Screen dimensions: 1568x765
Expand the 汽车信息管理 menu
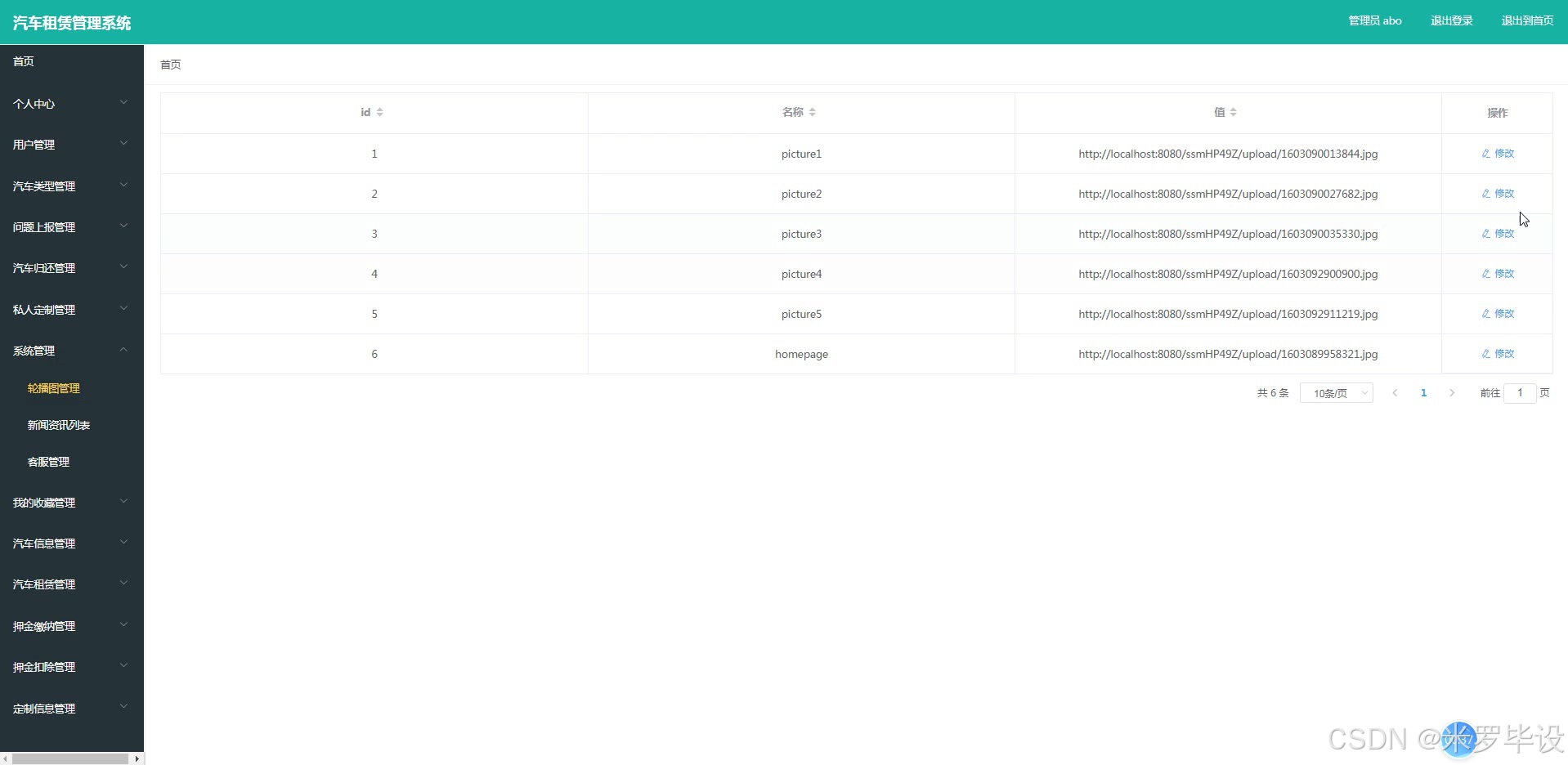coord(72,544)
